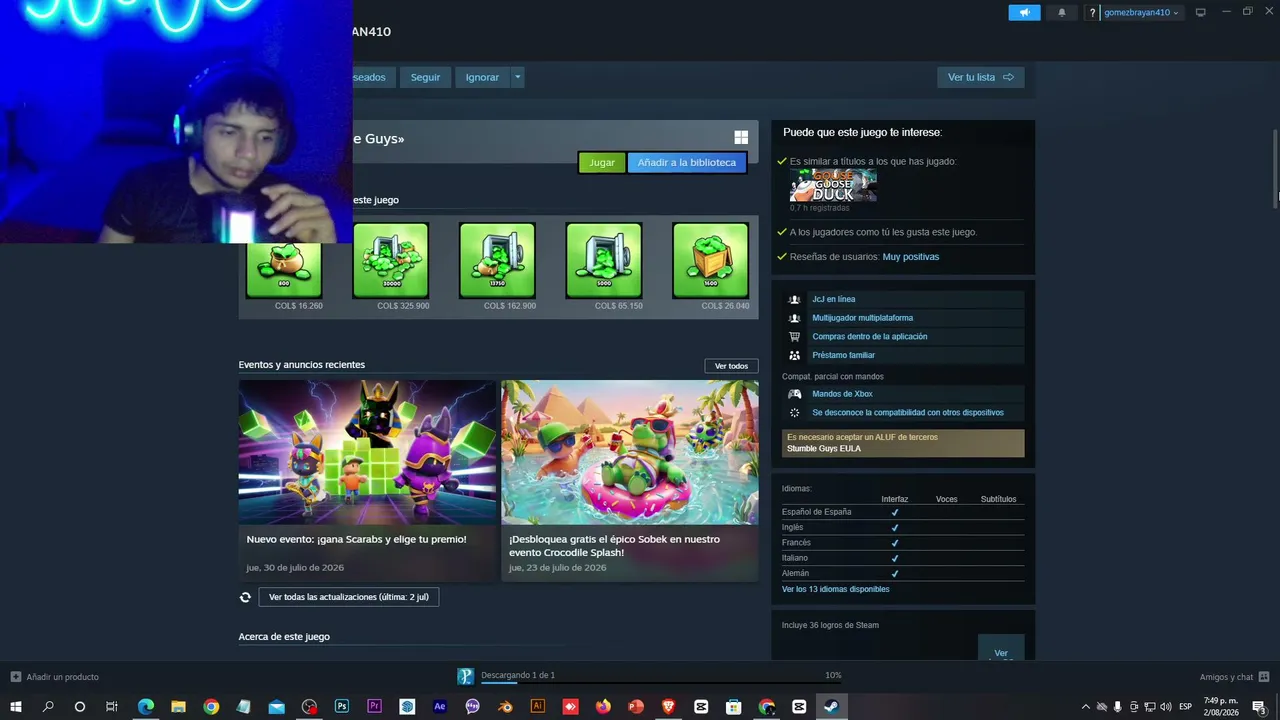Open '¡Desbloquea gratis el épico Sobek' headline

pos(614,545)
